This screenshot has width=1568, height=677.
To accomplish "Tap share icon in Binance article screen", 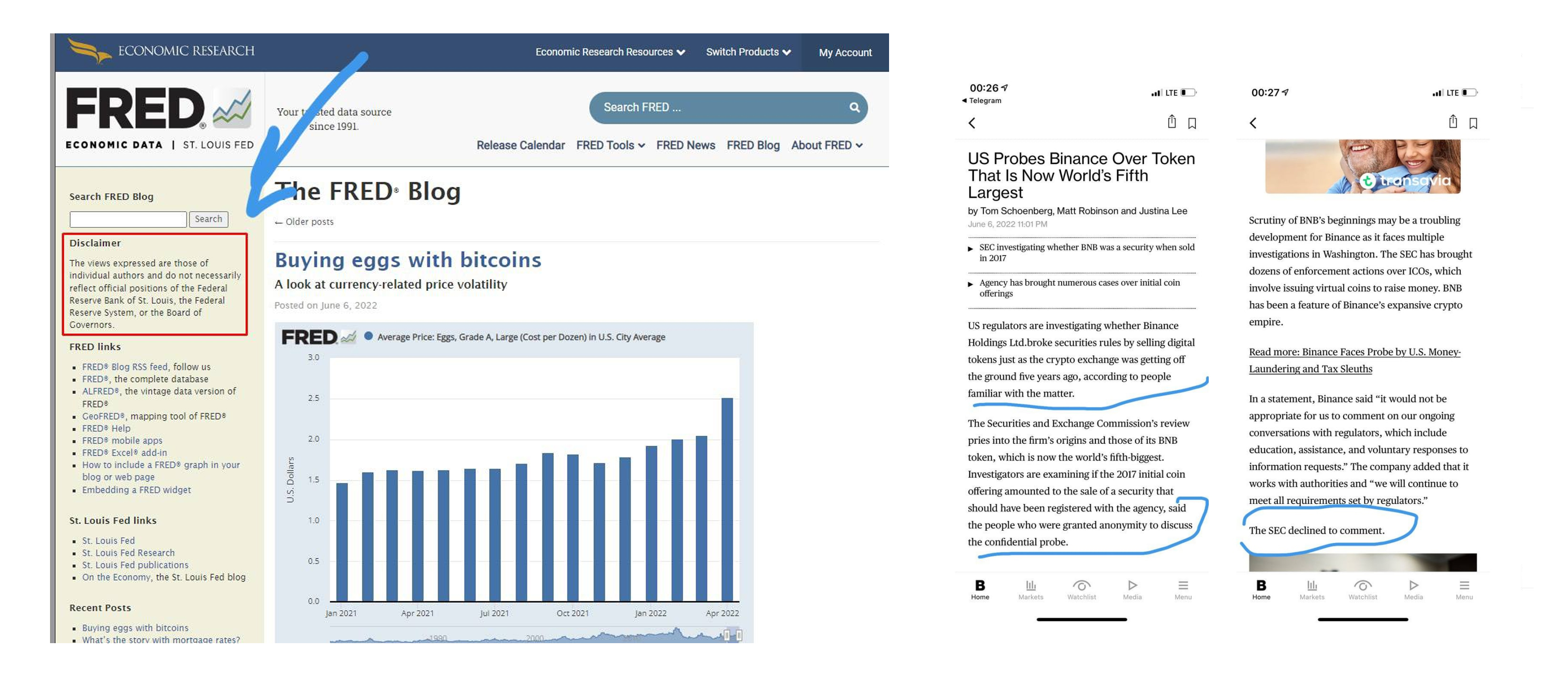I will [x=1172, y=122].
